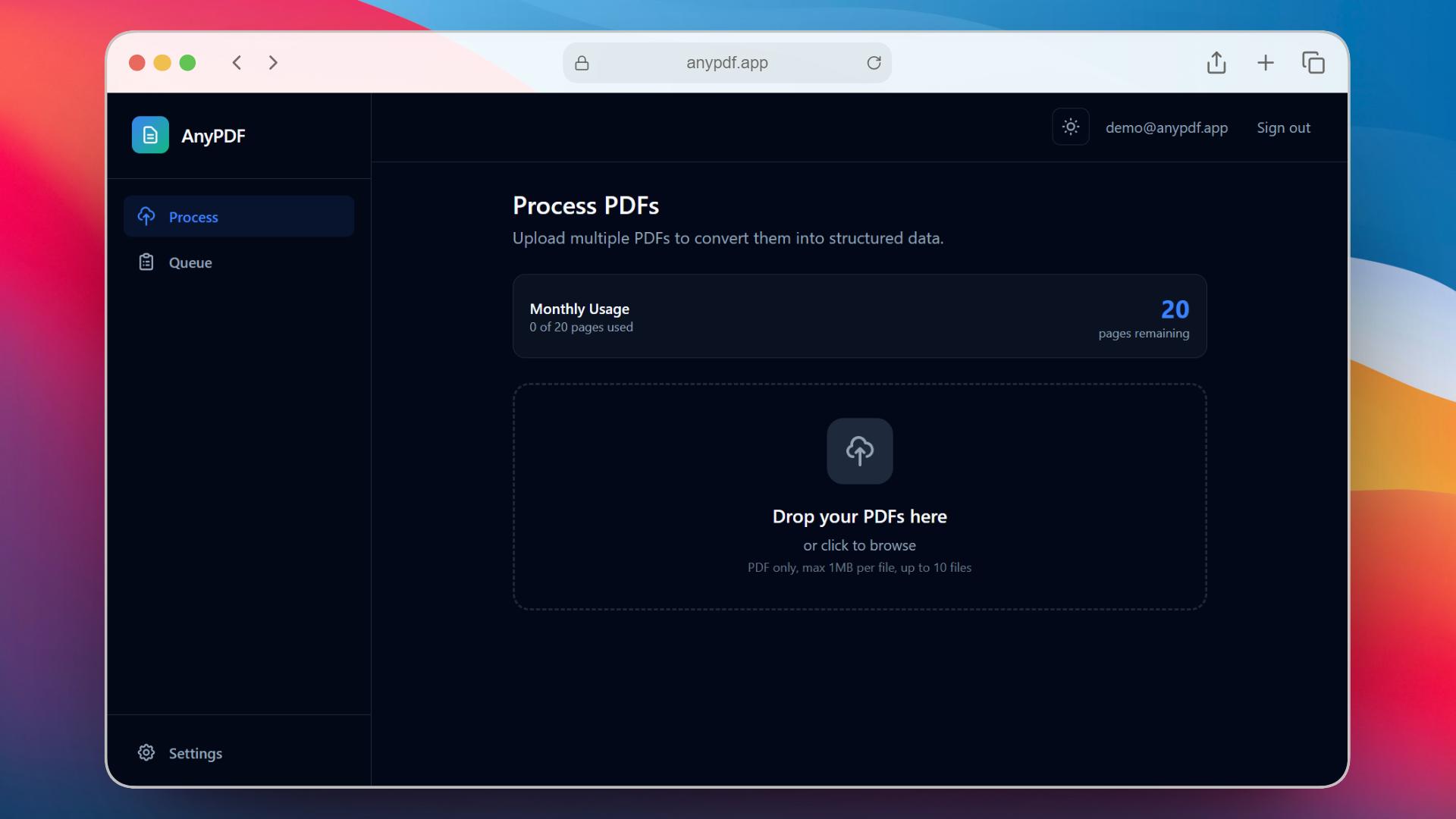Click the AnyPDF document logo
The width and height of the screenshot is (1456, 819).
(150, 135)
